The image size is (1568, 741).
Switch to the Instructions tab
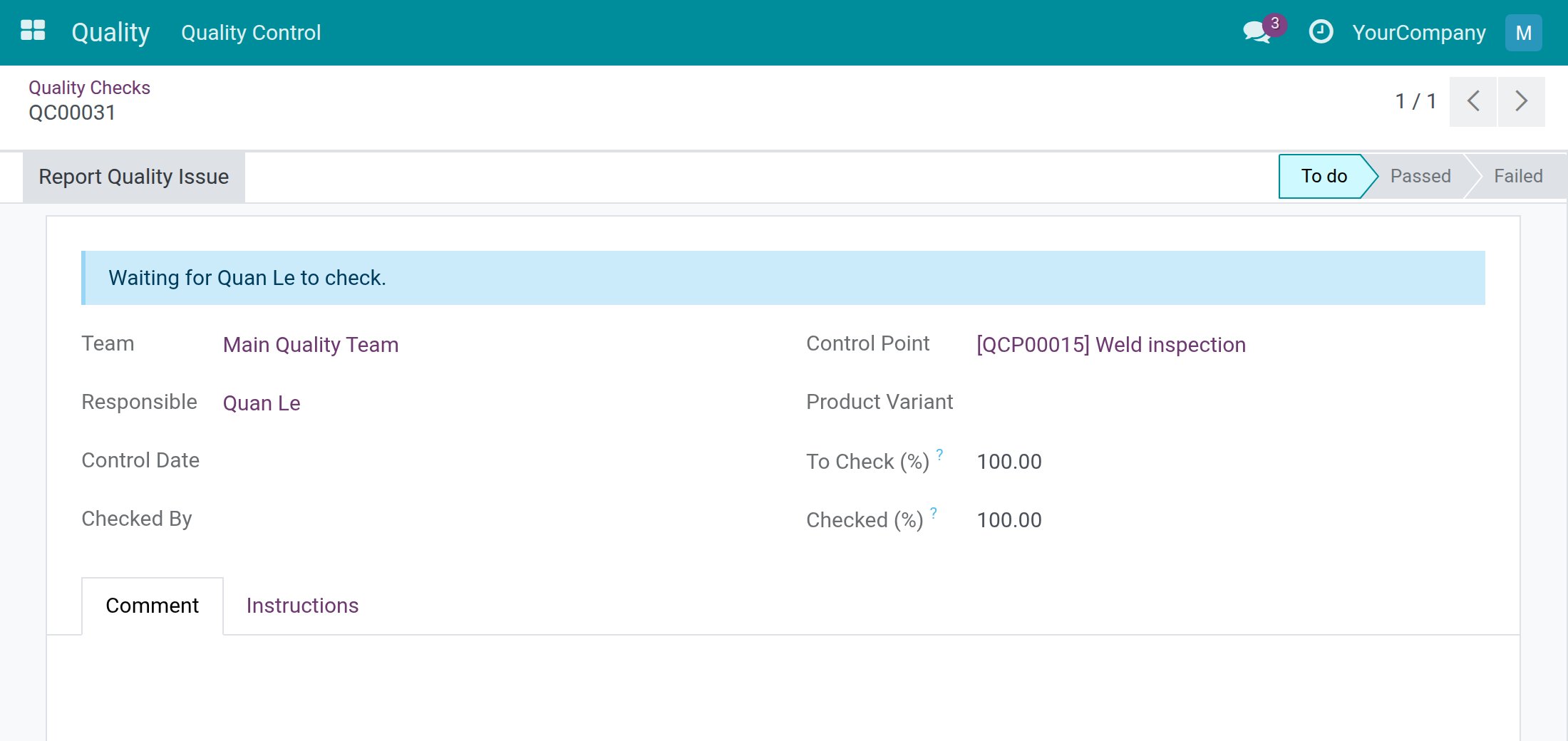tap(302, 606)
